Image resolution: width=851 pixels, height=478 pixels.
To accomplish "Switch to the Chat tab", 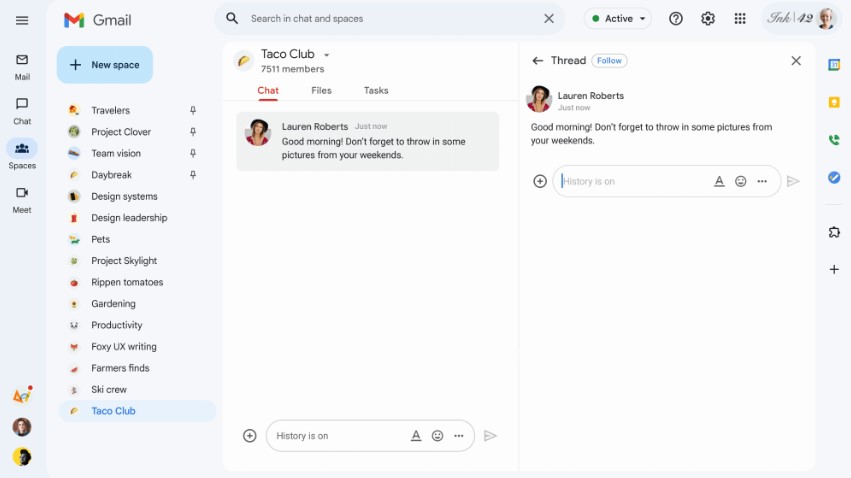I will [268, 91].
